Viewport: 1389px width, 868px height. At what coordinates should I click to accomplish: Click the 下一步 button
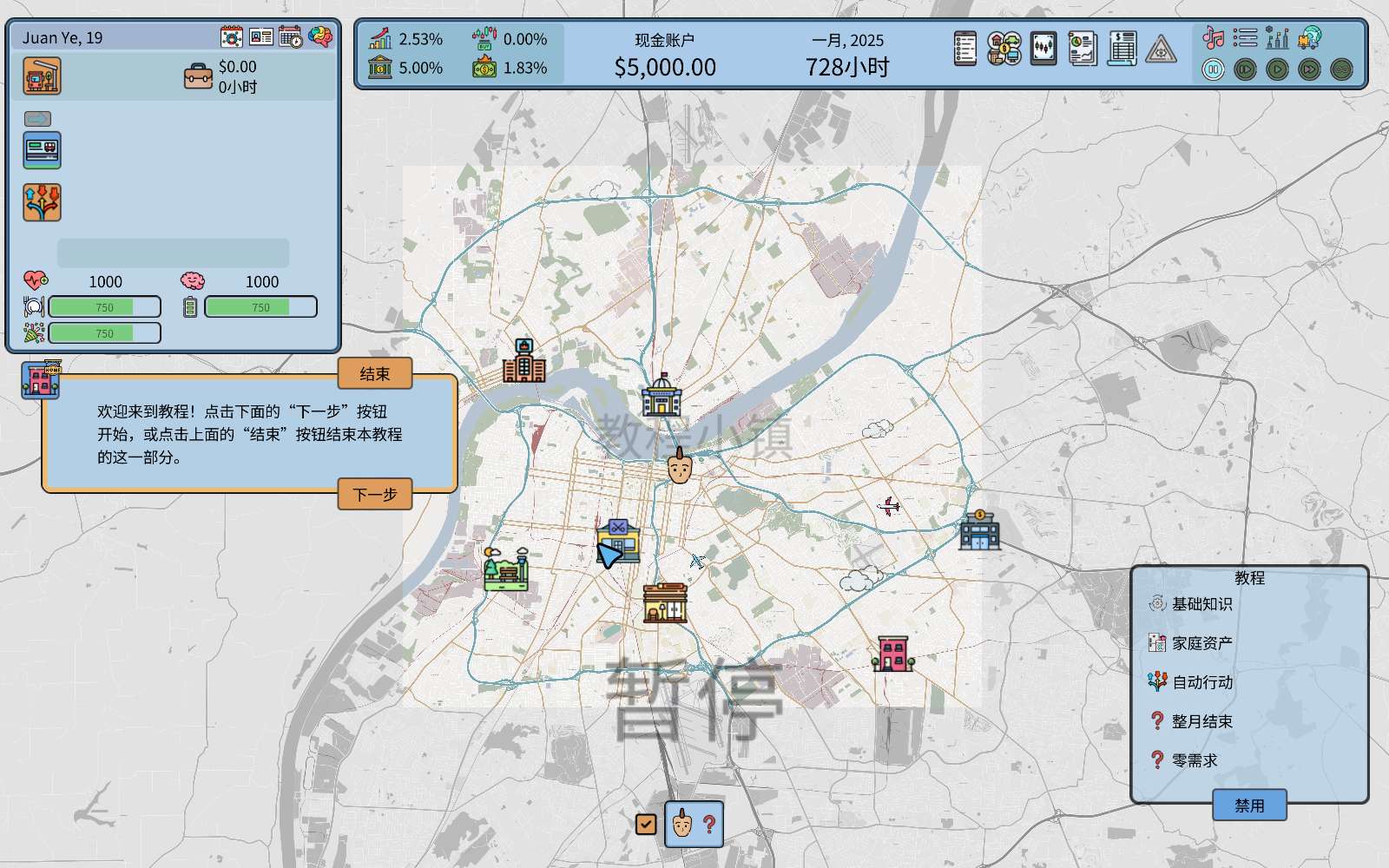click(375, 495)
